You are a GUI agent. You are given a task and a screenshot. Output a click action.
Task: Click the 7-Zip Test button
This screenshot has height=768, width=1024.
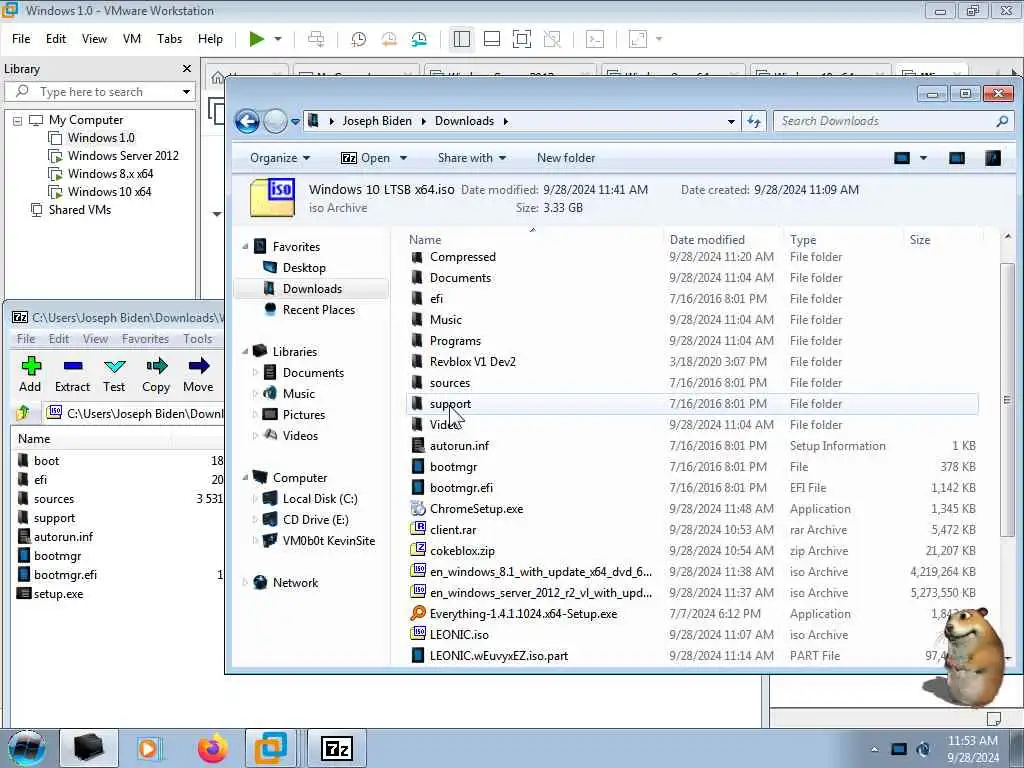[114, 376]
